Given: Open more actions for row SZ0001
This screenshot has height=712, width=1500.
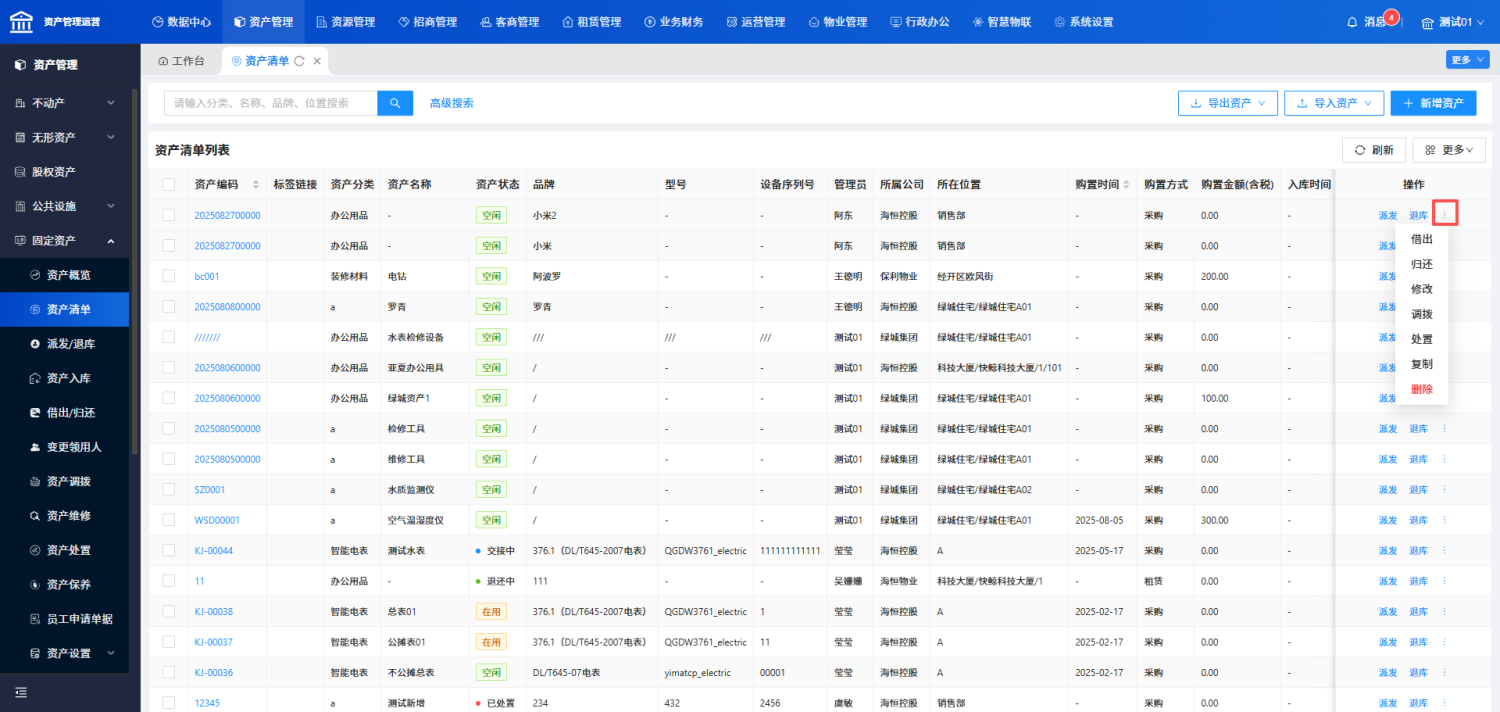Looking at the screenshot, I should [1444, 490].
